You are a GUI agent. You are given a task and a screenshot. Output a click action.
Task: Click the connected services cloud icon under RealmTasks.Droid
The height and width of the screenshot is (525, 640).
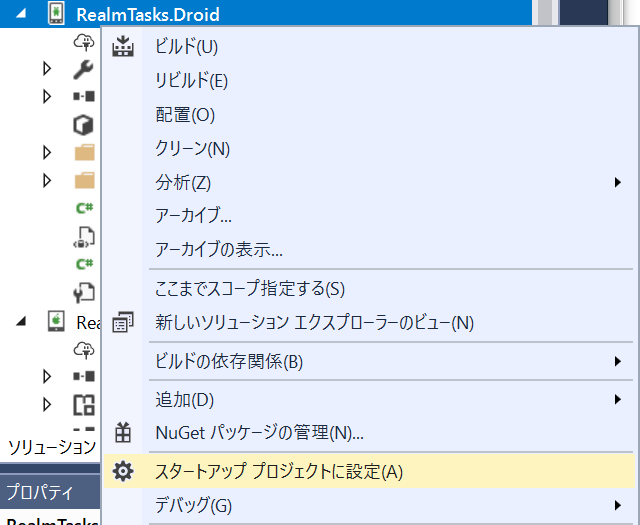click(x=84, y=42)
